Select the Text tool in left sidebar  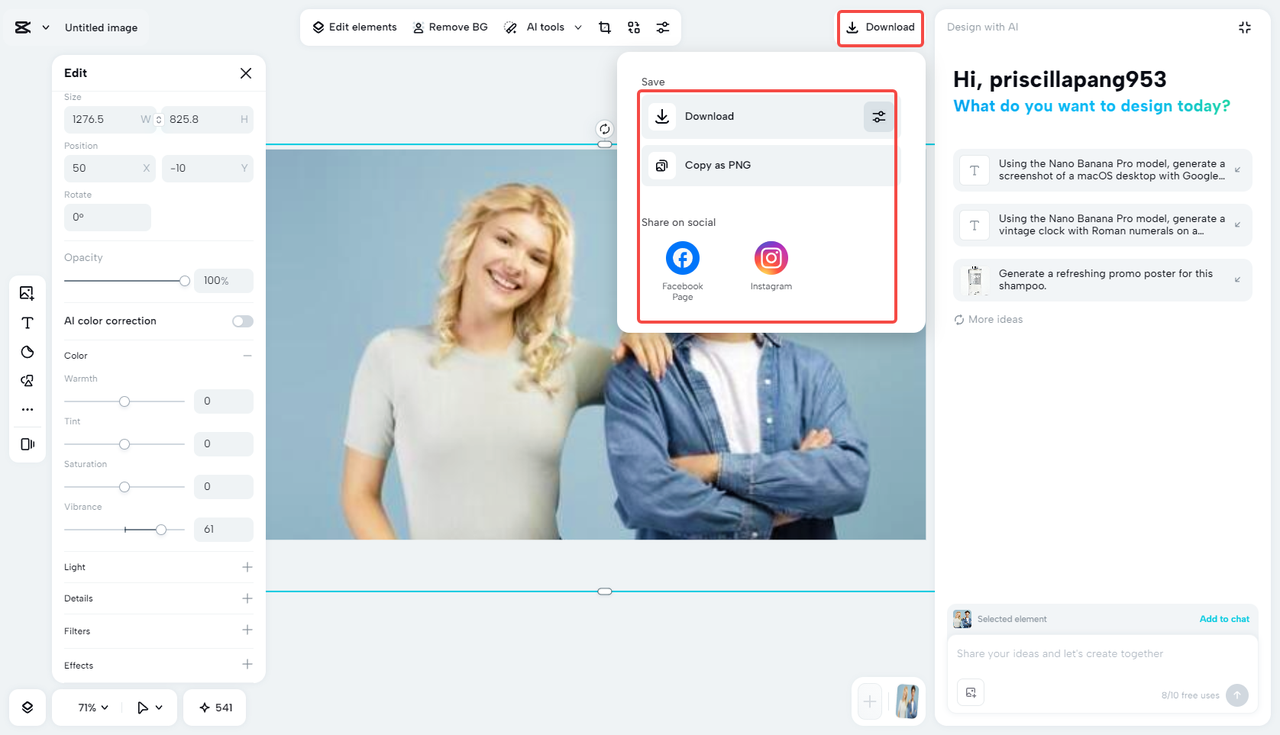[27, 323]
